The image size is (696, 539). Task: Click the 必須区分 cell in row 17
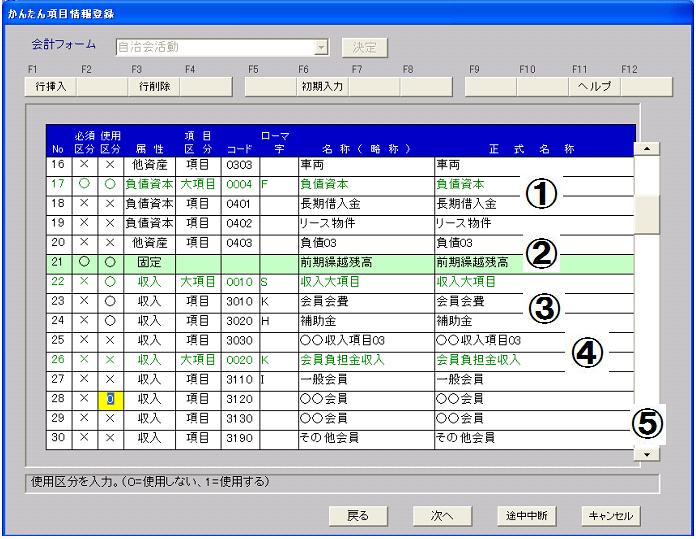pyautogui.click(x=84, y=184)
